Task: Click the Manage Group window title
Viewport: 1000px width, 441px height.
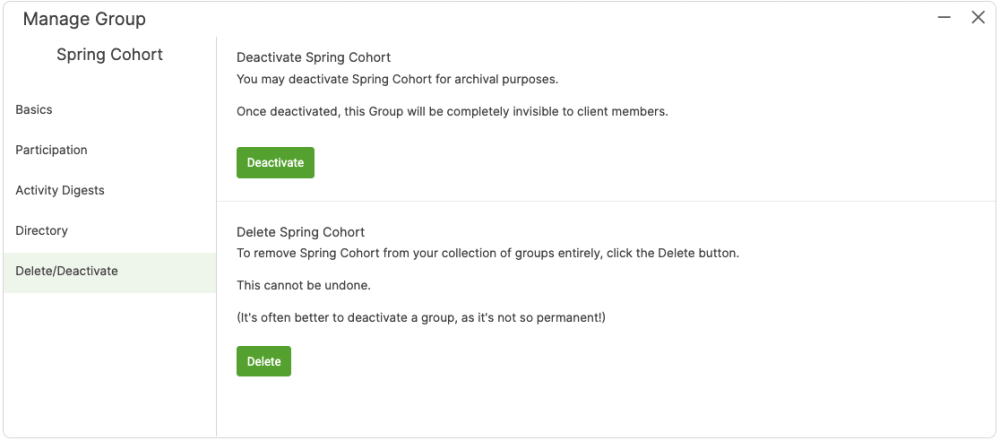Action: tap(84, 19)
